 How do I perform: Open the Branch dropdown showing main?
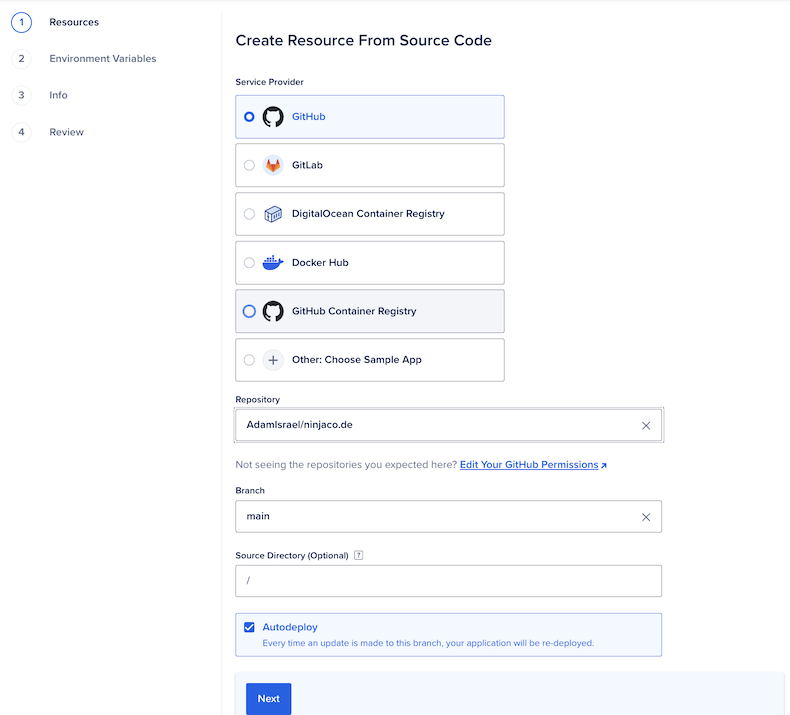point(448,516)
